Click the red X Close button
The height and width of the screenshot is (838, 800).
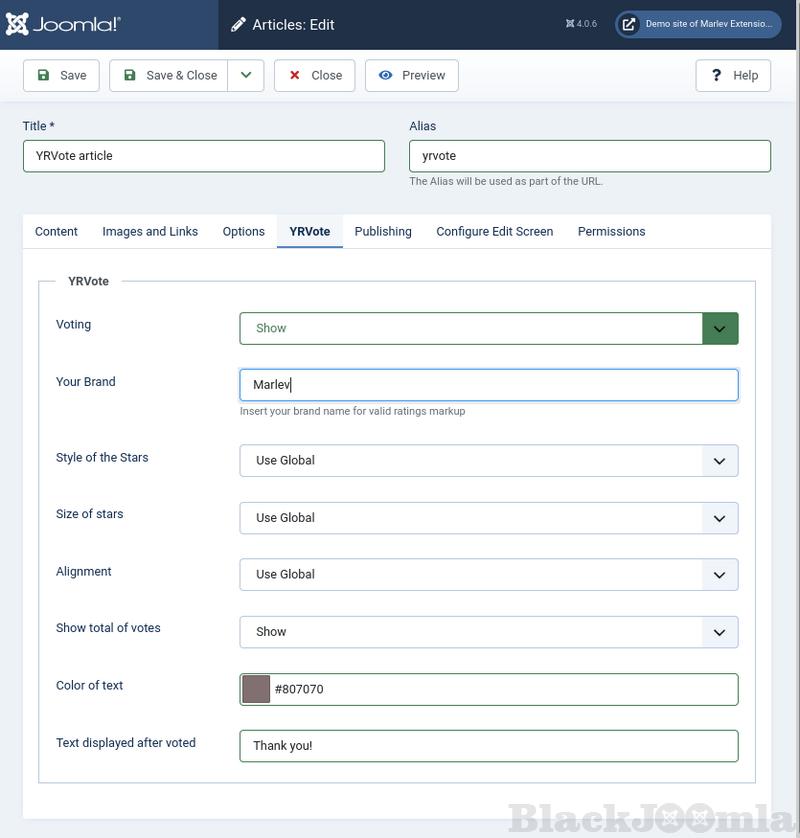pos(314,75)
